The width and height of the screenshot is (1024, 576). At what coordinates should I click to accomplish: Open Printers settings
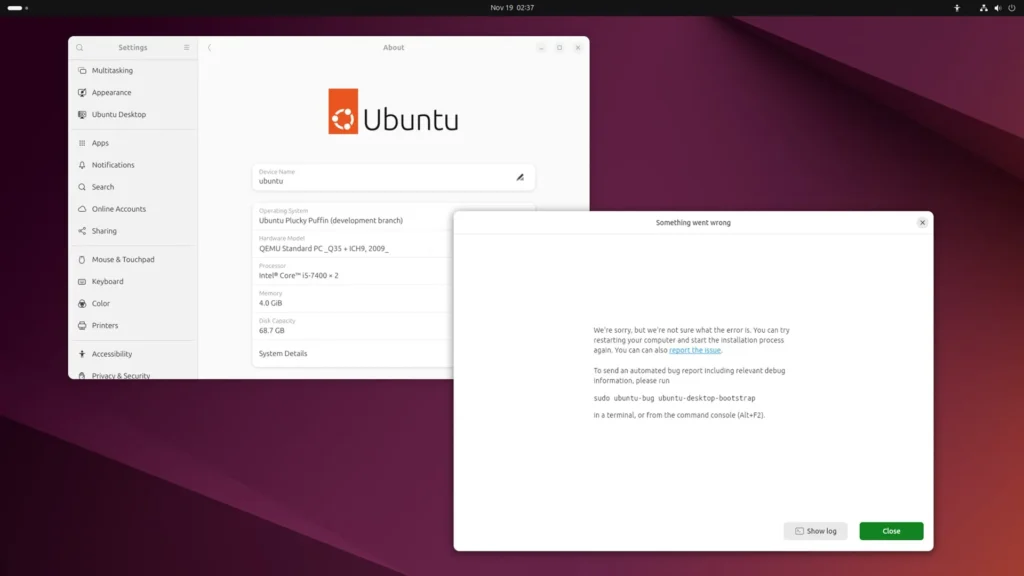pyautogui.click(x=105, y=326)
